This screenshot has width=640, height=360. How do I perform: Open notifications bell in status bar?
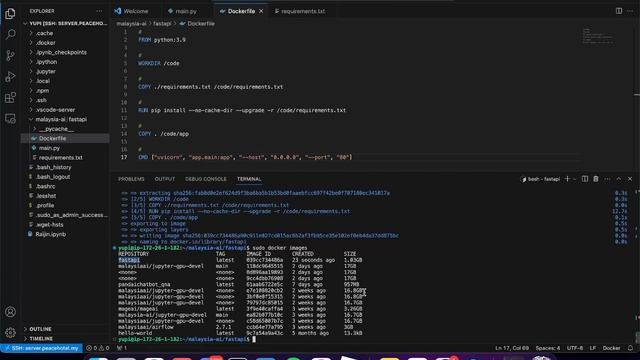(630, 348)
